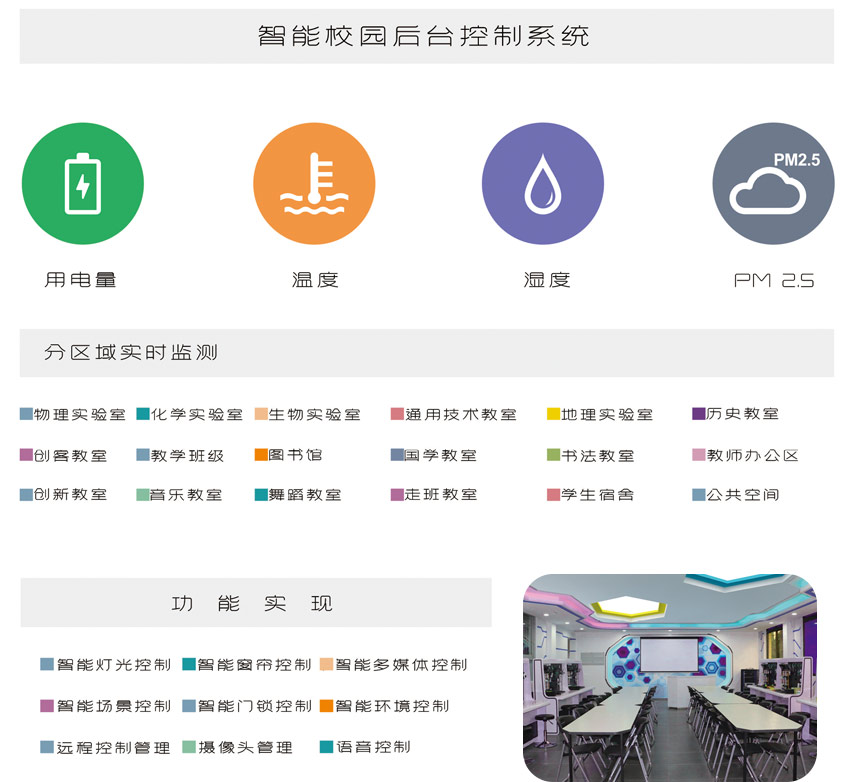858x782 pixels.
Task: Open the orange 温度 thermometer icon
Action: [314, 184]
